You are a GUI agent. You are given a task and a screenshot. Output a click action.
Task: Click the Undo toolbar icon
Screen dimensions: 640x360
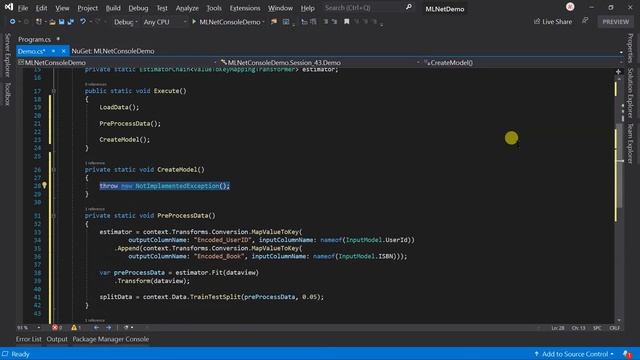tap(83, 22)
